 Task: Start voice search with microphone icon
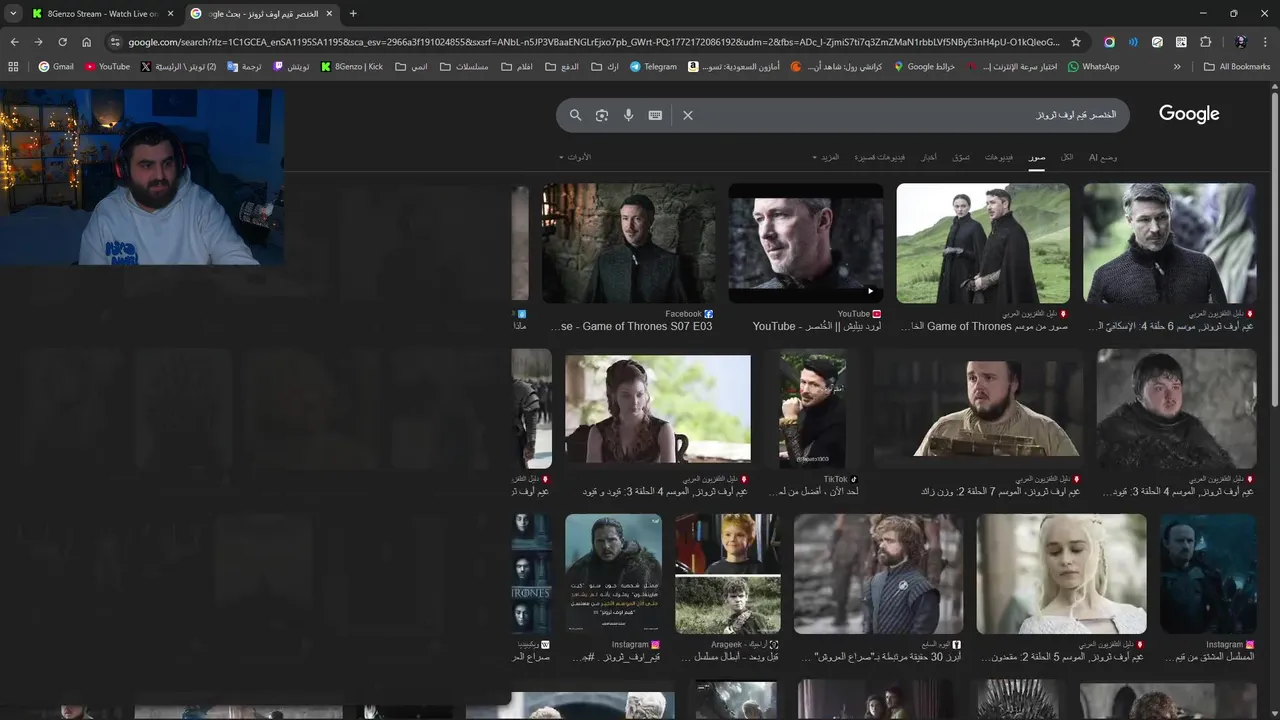point(628,115)
